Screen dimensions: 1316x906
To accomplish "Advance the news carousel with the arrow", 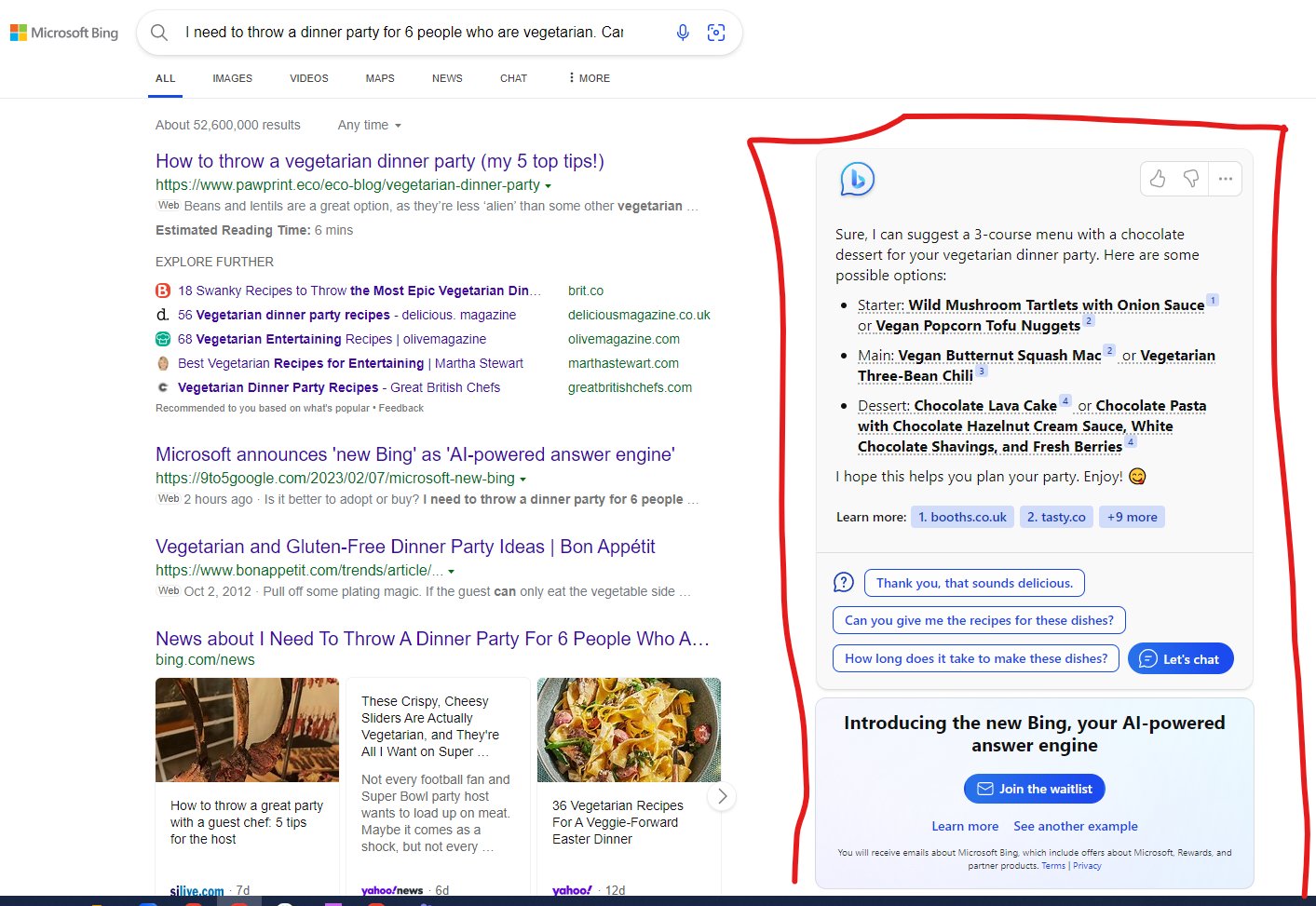I will coord(722,796).
